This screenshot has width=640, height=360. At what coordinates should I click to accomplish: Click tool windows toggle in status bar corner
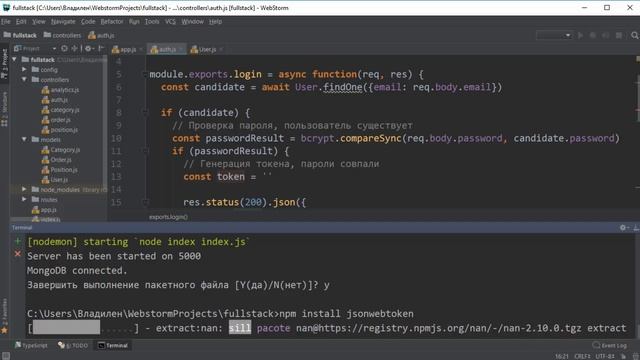[x=5, y=356]
